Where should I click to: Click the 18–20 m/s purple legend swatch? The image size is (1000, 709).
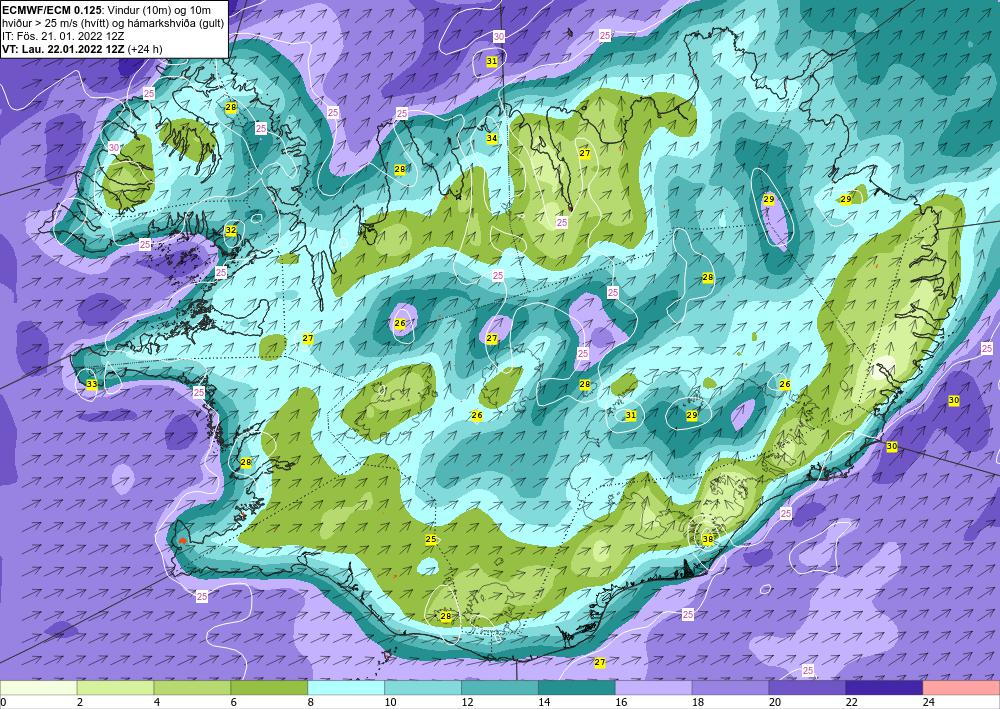(730, 688)
